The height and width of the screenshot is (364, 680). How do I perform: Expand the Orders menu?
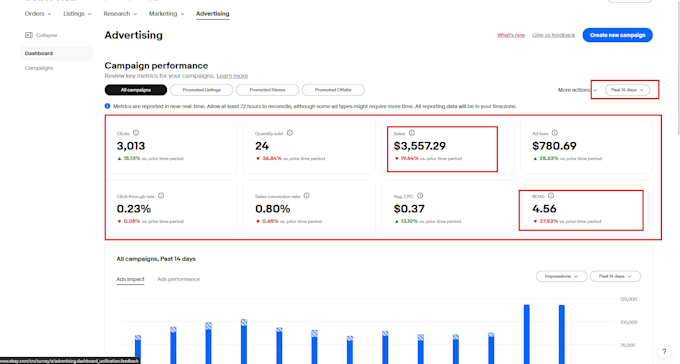click(x=38, y=14)
